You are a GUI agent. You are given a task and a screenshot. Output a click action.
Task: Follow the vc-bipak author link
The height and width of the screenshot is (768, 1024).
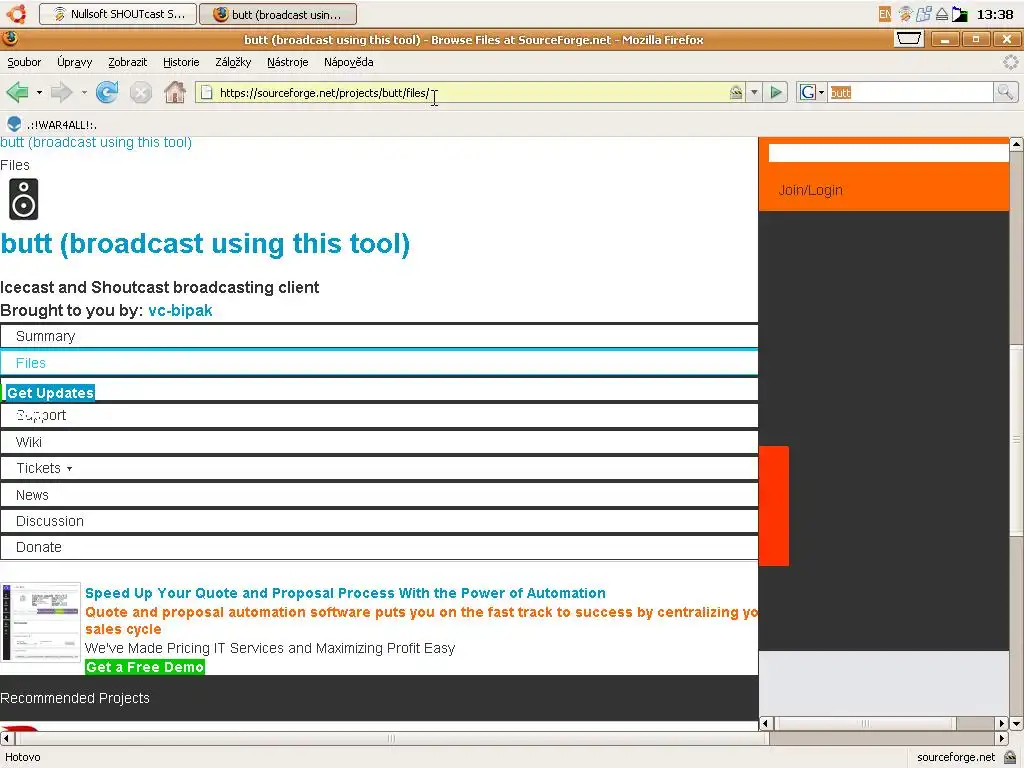[x=180, y=310]
